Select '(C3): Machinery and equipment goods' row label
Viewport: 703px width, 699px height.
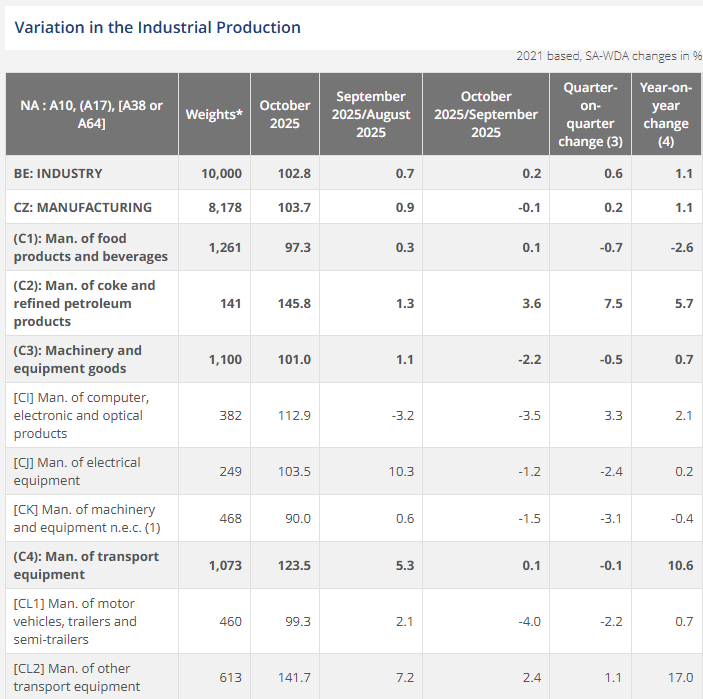(78, 359)
